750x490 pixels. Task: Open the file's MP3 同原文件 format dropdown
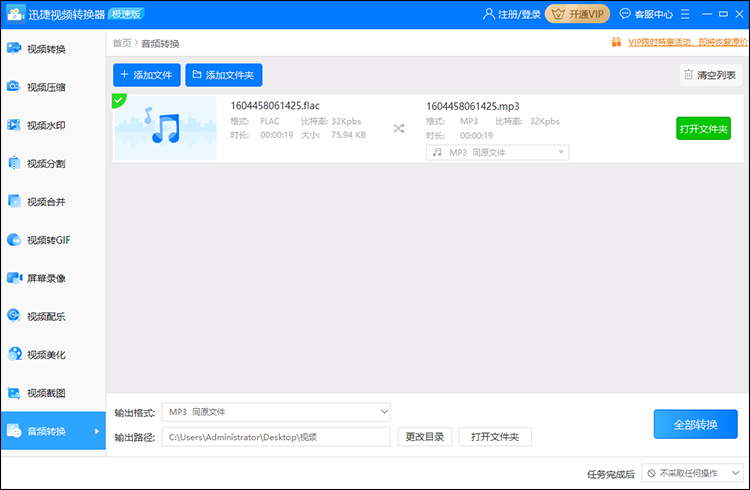click(x=497, y=152)
